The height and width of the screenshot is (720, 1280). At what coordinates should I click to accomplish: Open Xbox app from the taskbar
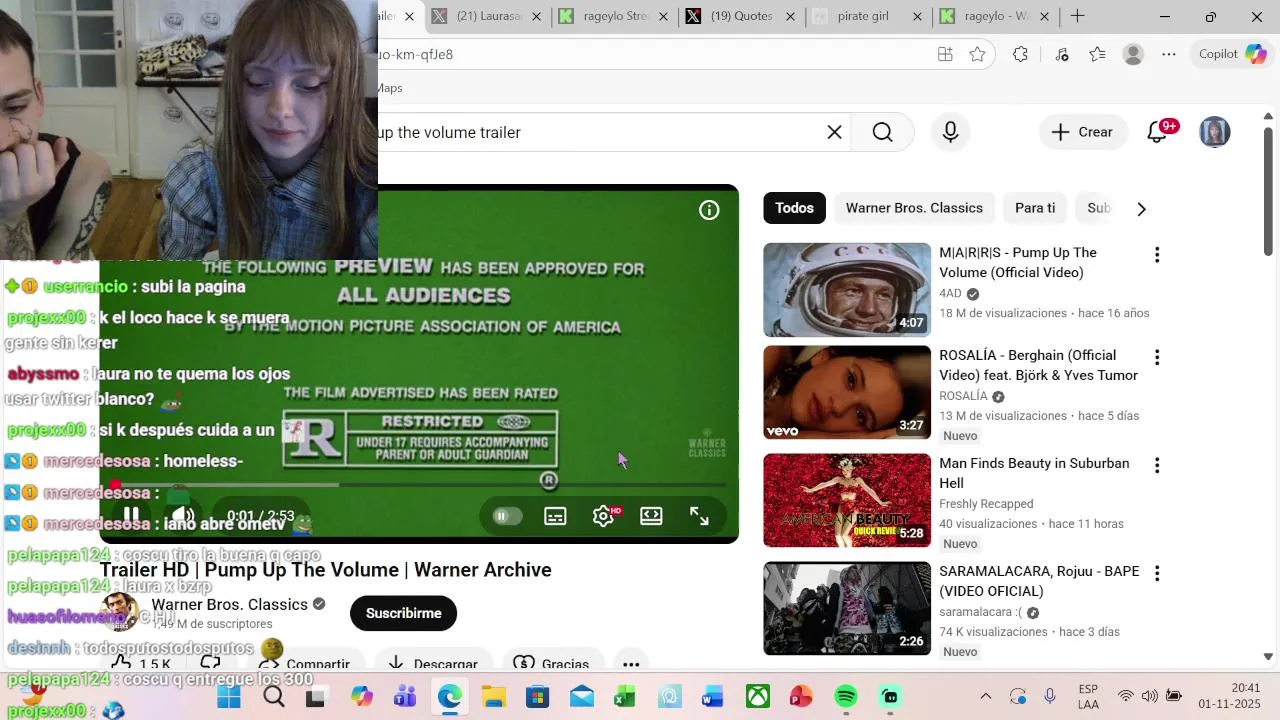point(758,697)
